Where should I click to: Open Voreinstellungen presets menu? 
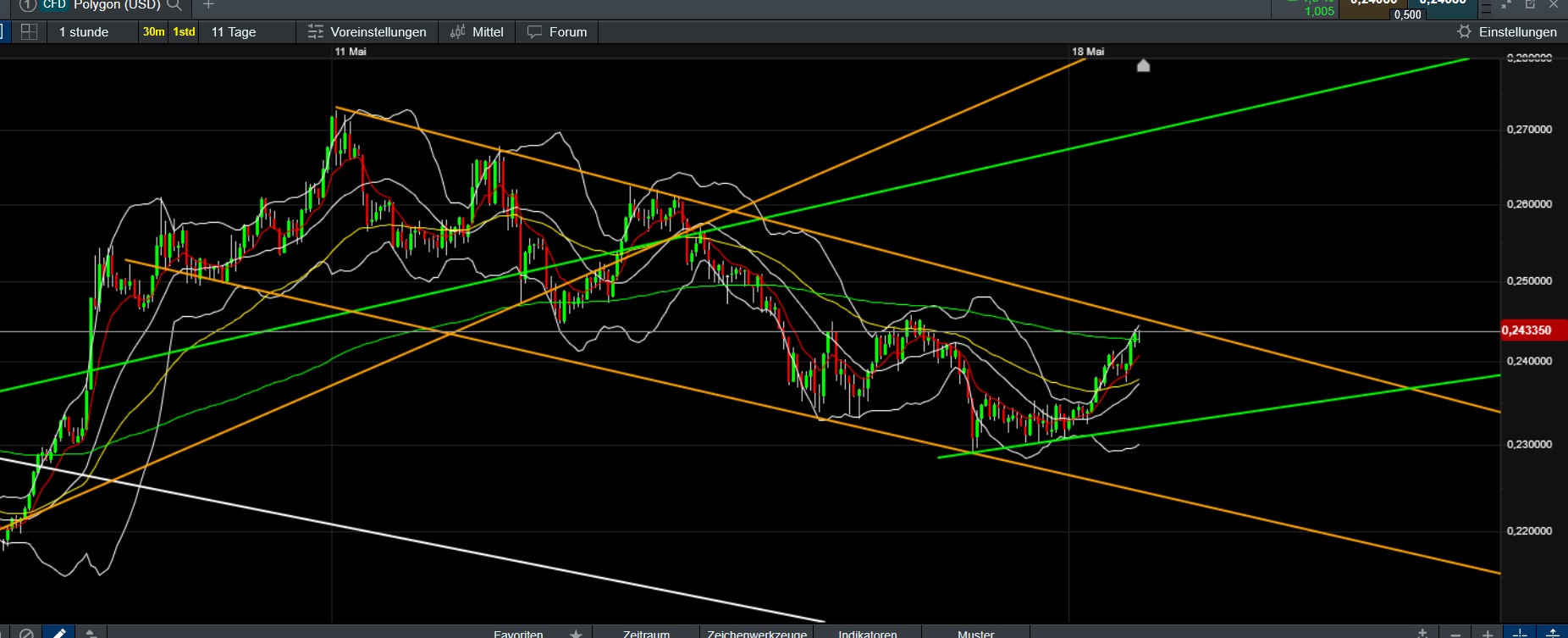[x=367, y=32]
